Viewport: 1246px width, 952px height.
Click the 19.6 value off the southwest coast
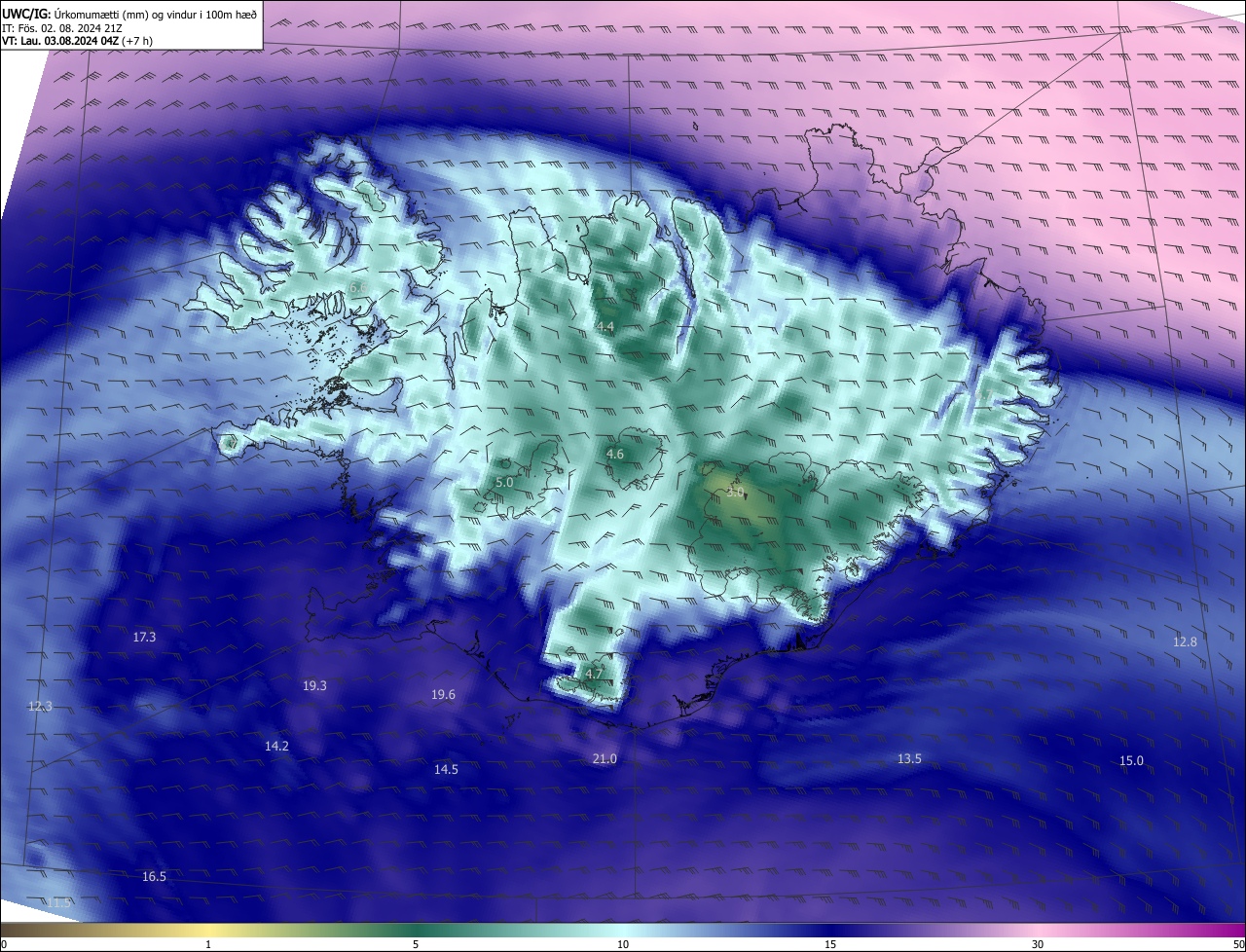click(x=443, y=695)
